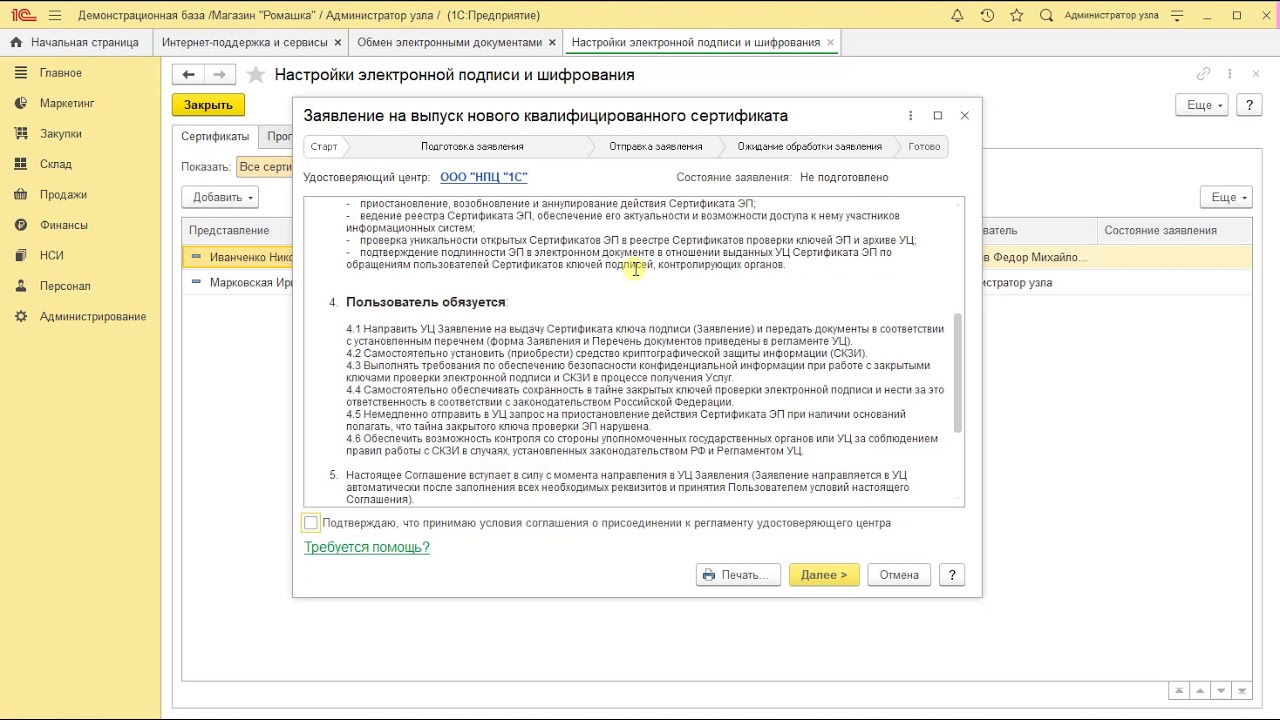Viewport: 1280px width, 720px height.
Task: Copy page link with chain icon
Action: pyautogui.click(x=1204, y=74)
